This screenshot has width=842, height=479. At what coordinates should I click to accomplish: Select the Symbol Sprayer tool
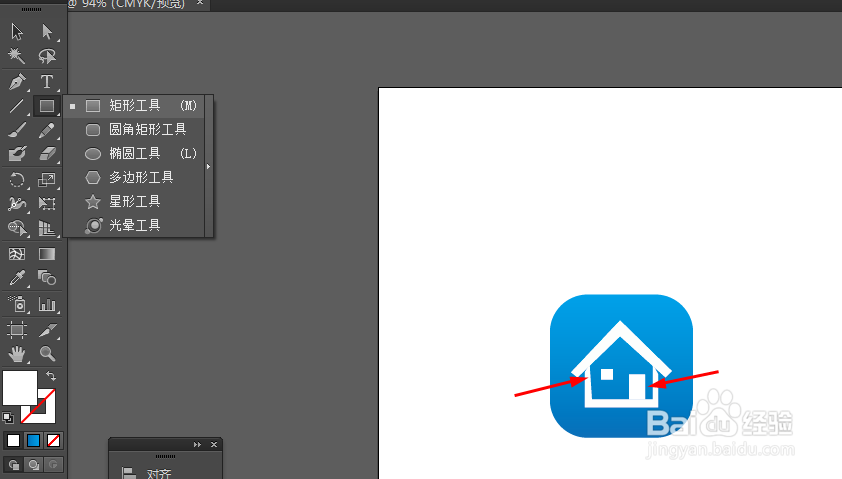(17, 304)
